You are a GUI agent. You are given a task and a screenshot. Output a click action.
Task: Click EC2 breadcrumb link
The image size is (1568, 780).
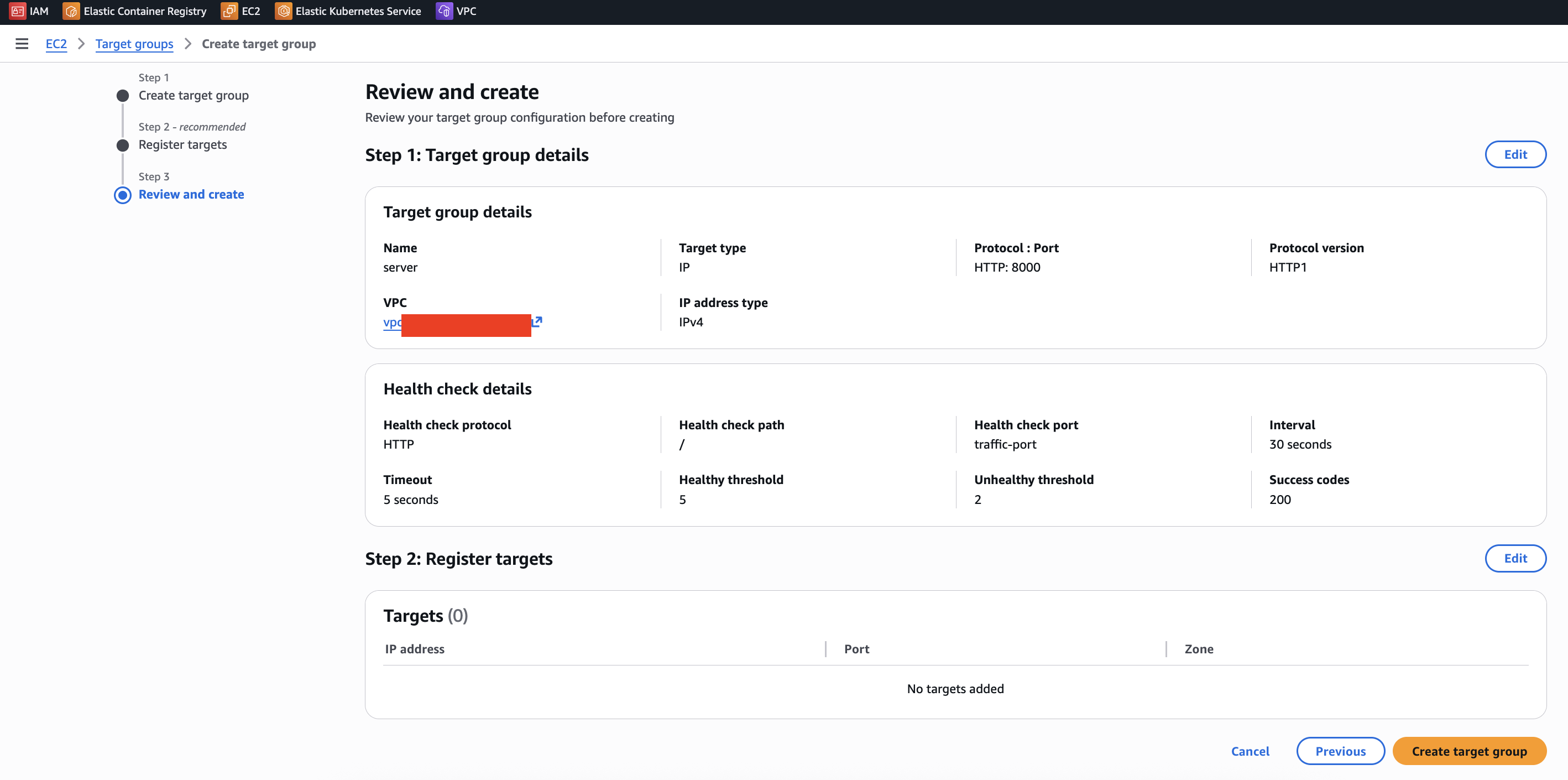tap(56, 44)
